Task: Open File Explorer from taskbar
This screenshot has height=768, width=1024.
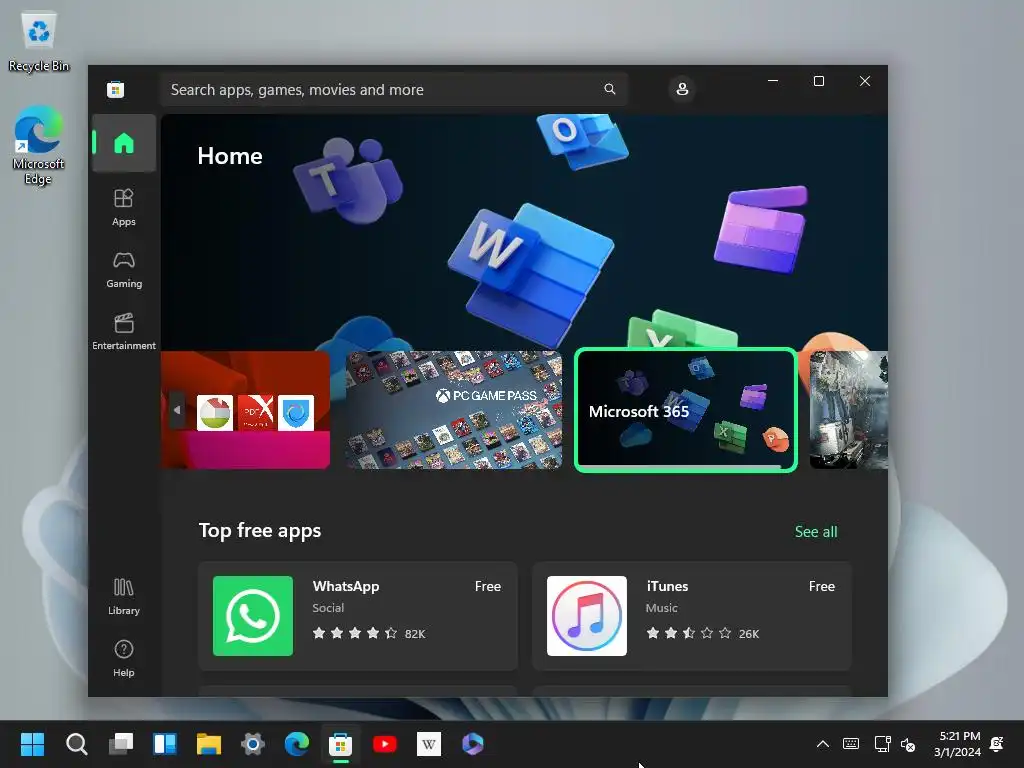Action: pos(209,744)
